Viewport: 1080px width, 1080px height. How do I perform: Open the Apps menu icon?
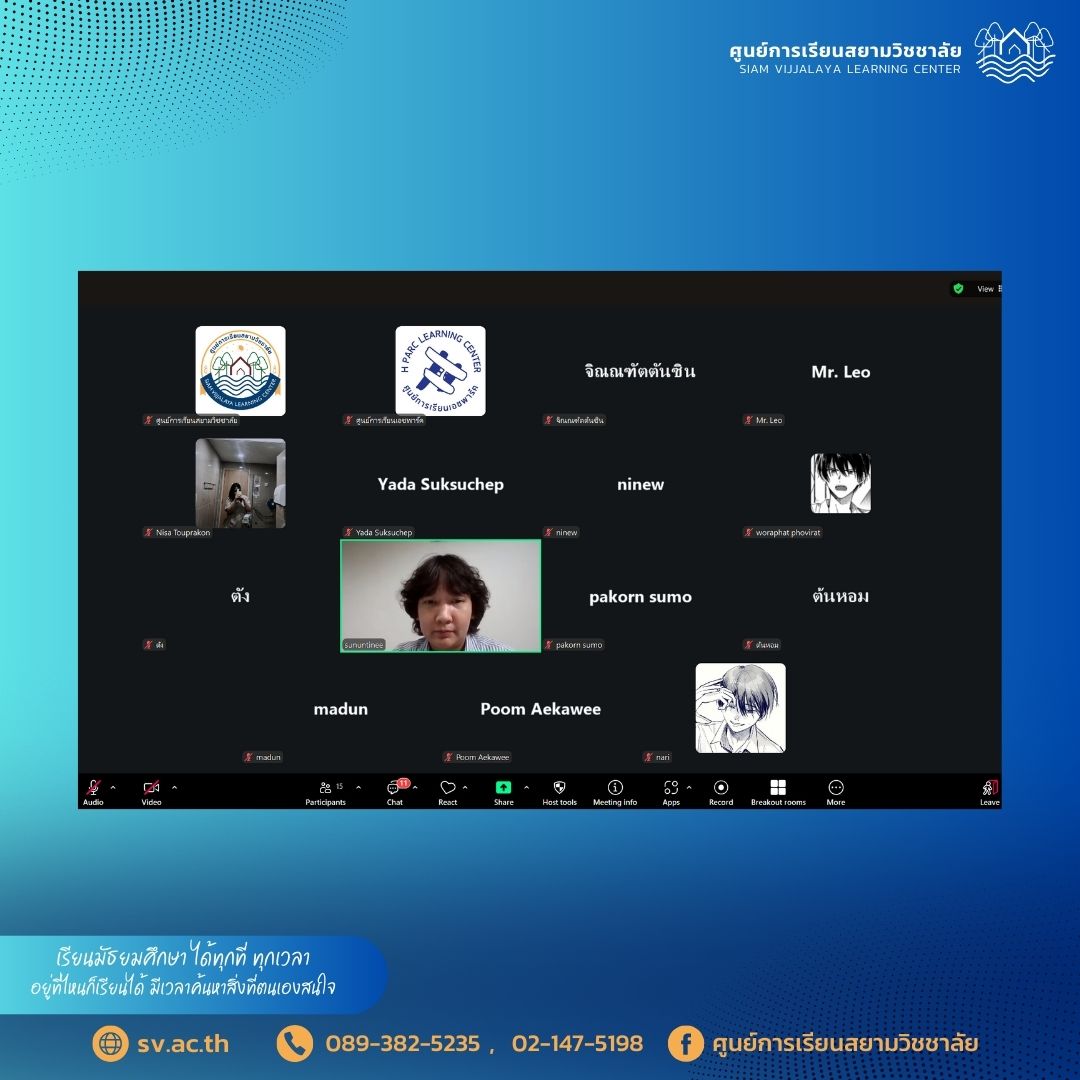(670, 789)
